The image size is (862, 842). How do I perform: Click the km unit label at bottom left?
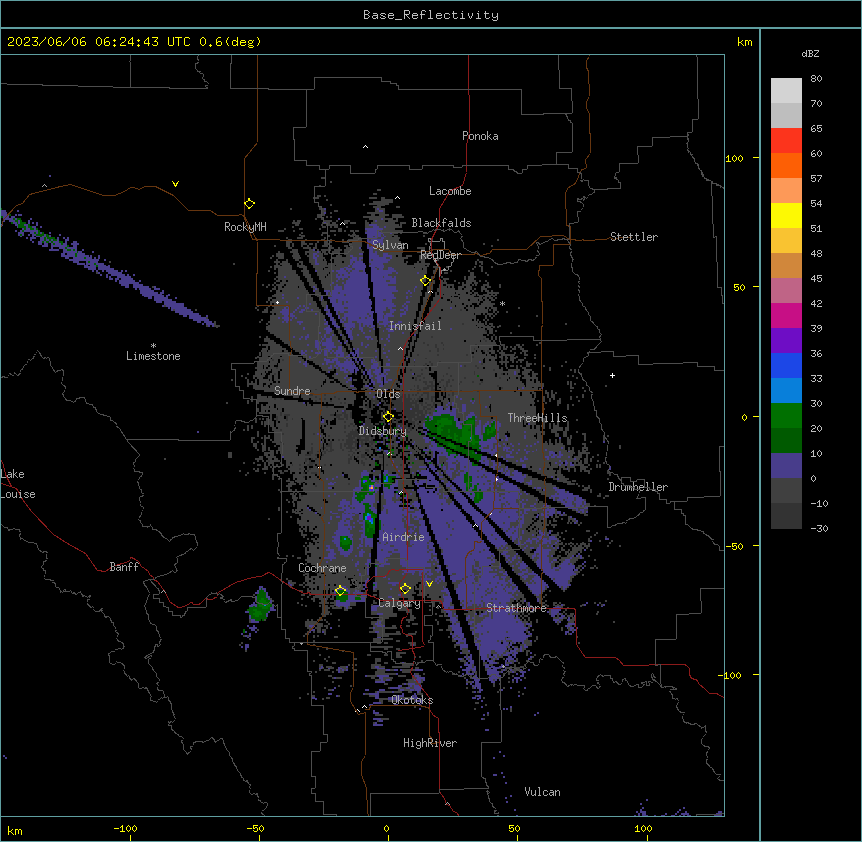(14, 831)
